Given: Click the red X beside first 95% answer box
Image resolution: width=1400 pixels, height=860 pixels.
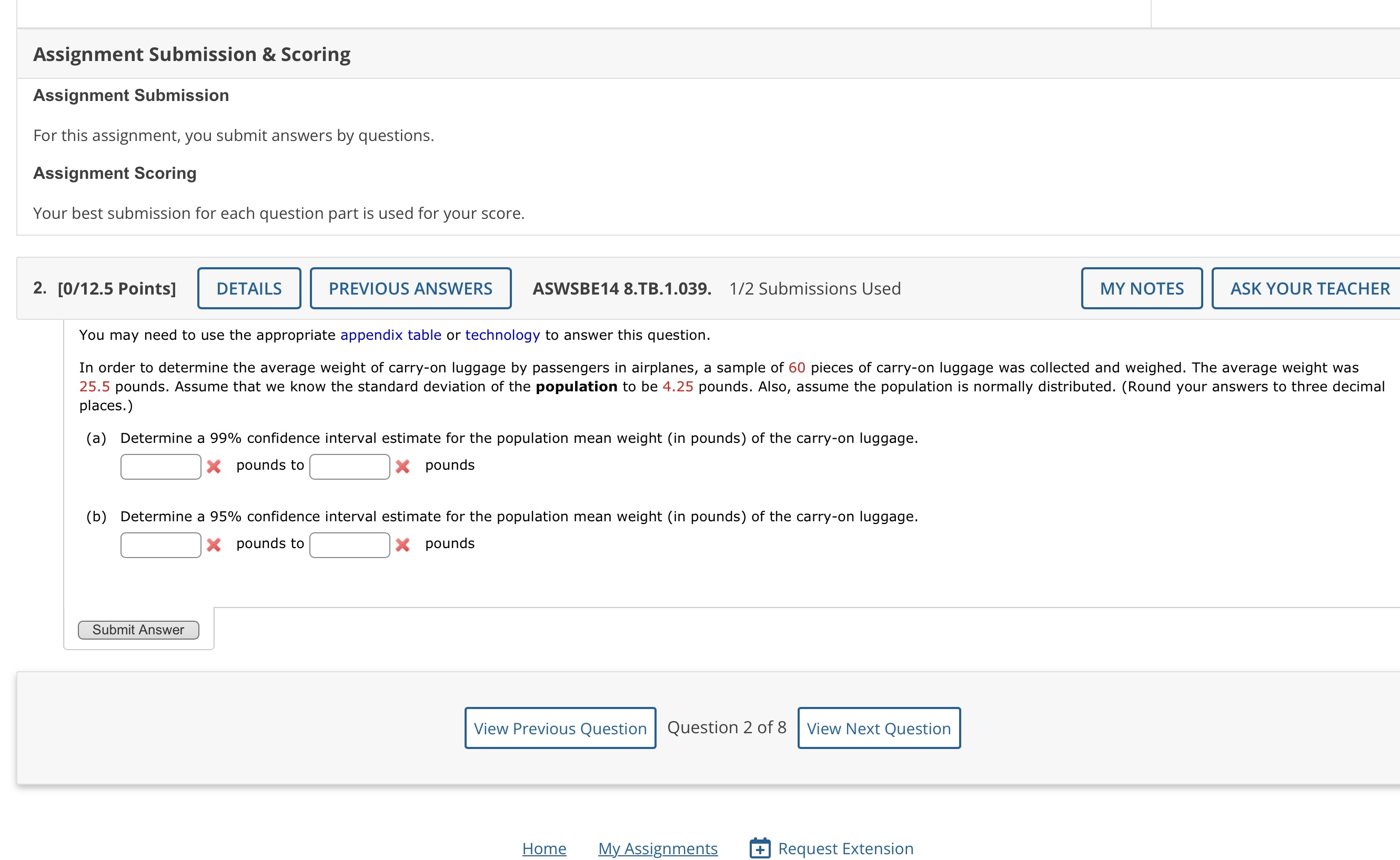Looking at the screenshot, I should click(214, 544).
